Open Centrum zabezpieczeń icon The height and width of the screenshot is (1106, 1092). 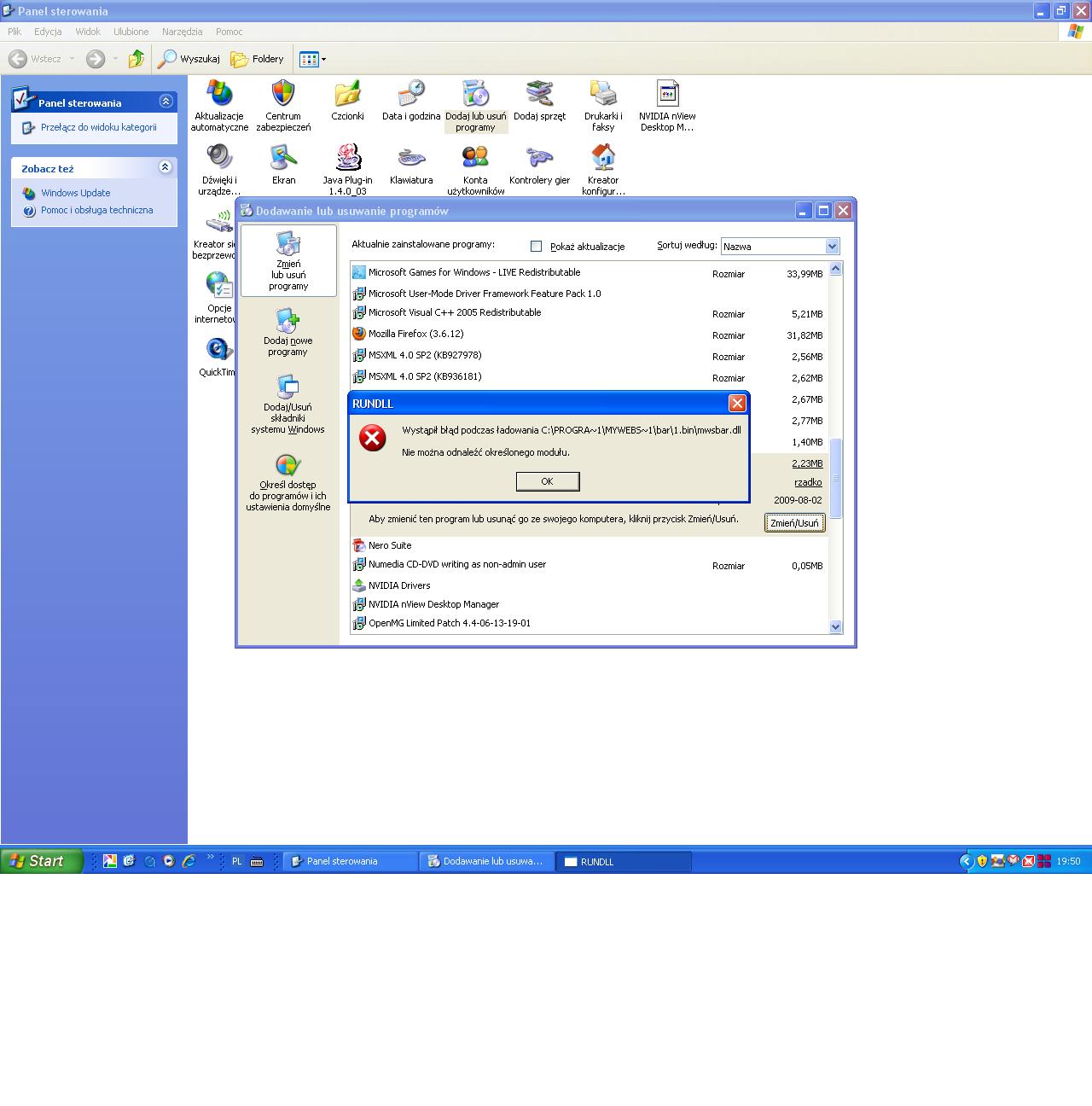(x=283, y=106)
